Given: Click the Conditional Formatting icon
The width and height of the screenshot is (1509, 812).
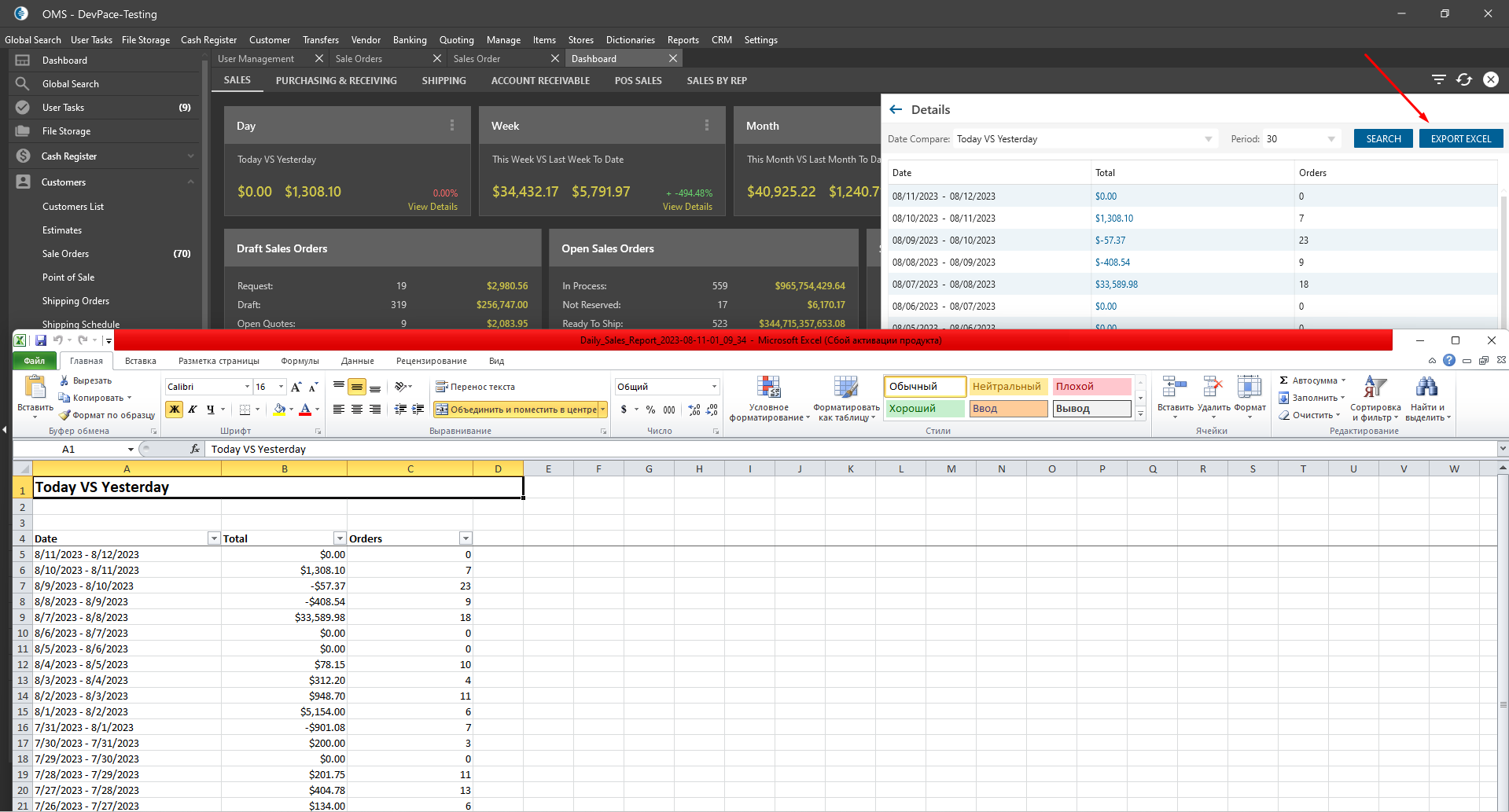Looking at the screenshot, I should coord(768,387).
